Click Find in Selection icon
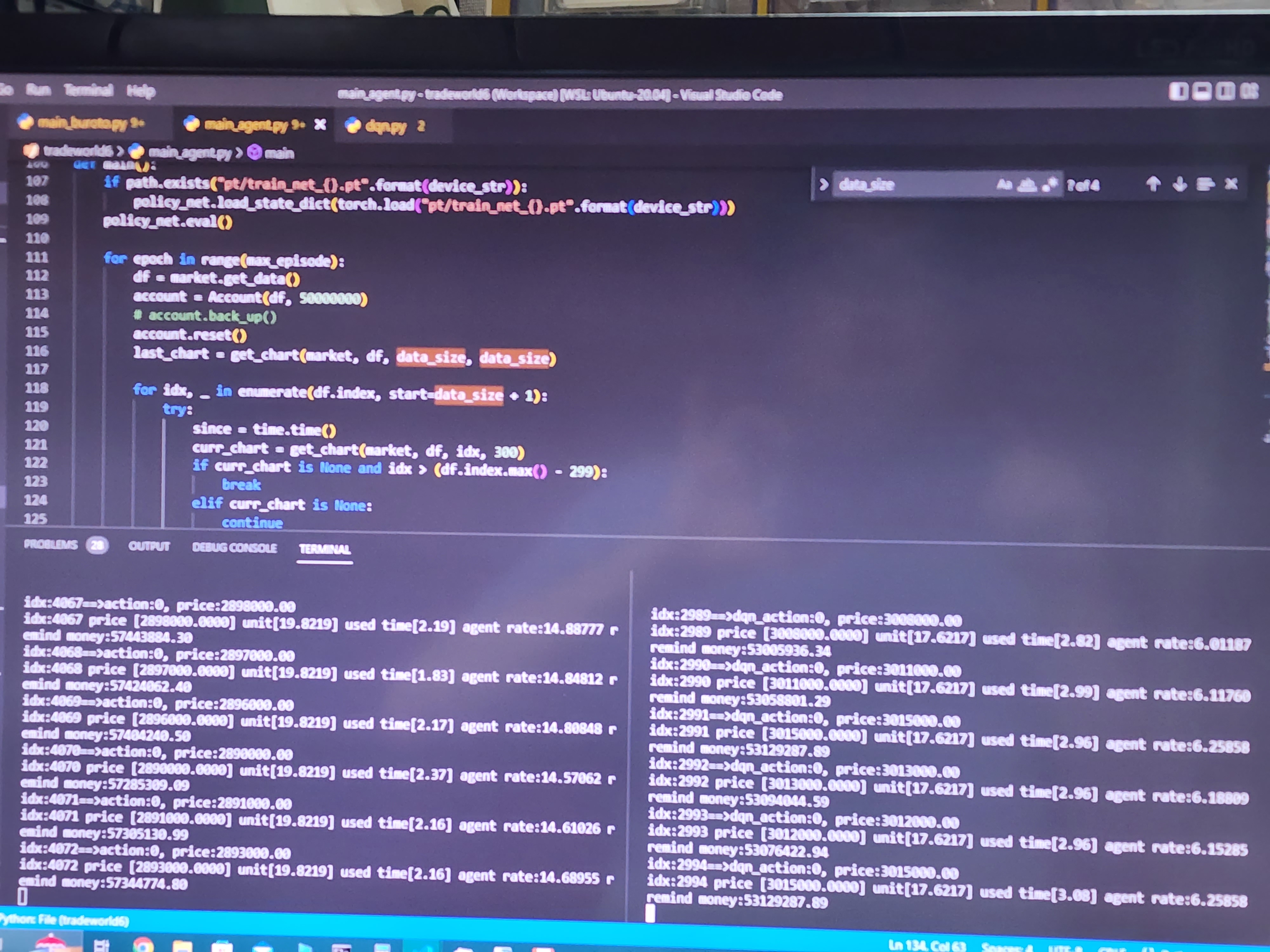Screen dimensions: 1270x952 (x=1205, y=184)
